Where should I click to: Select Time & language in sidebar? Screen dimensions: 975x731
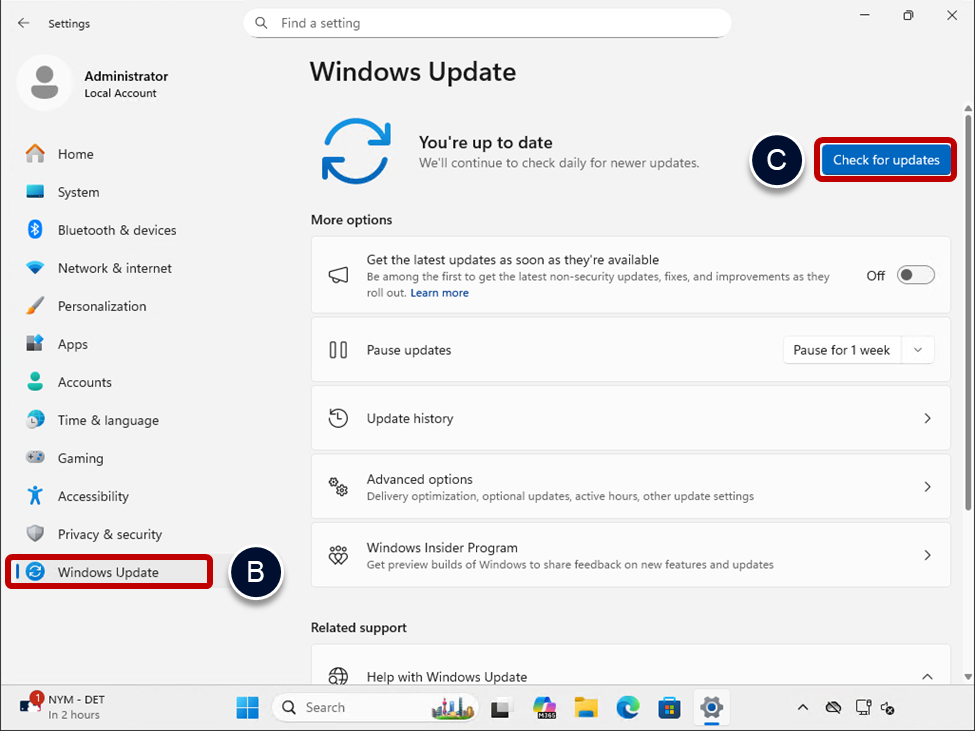(108, 420)
